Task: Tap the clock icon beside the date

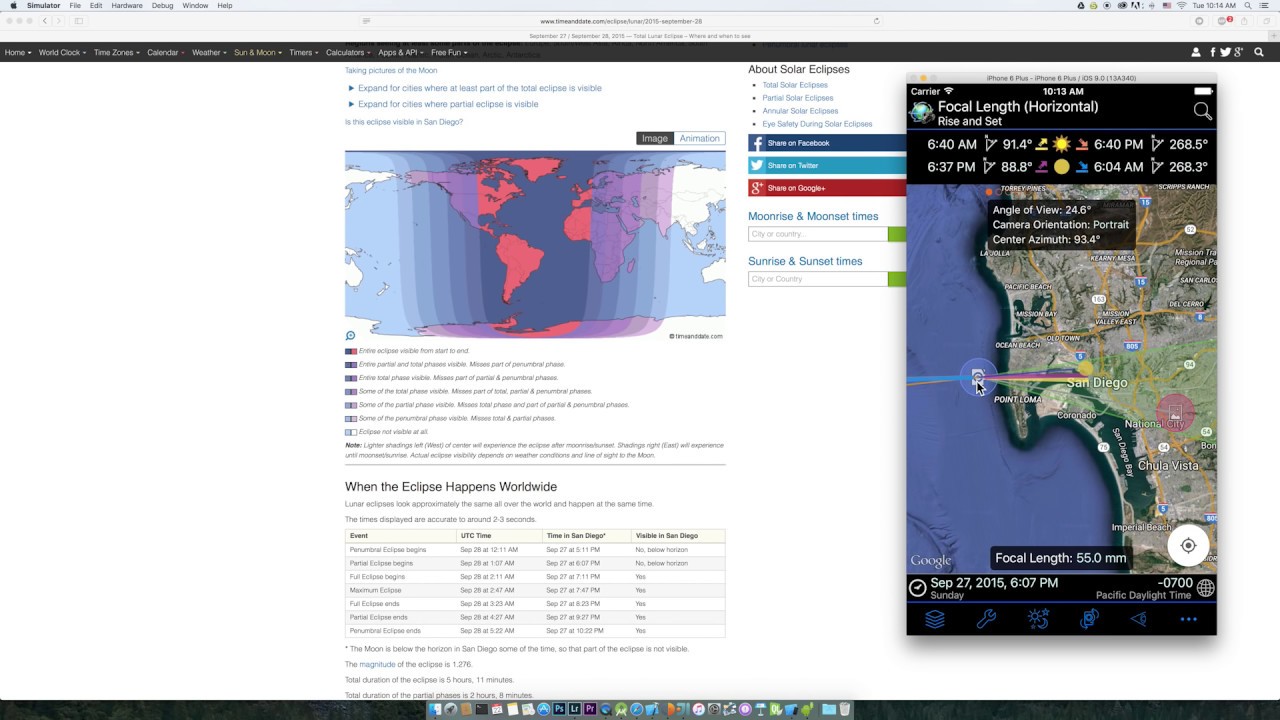Action: pyautogui.click(x=917, y=588)
